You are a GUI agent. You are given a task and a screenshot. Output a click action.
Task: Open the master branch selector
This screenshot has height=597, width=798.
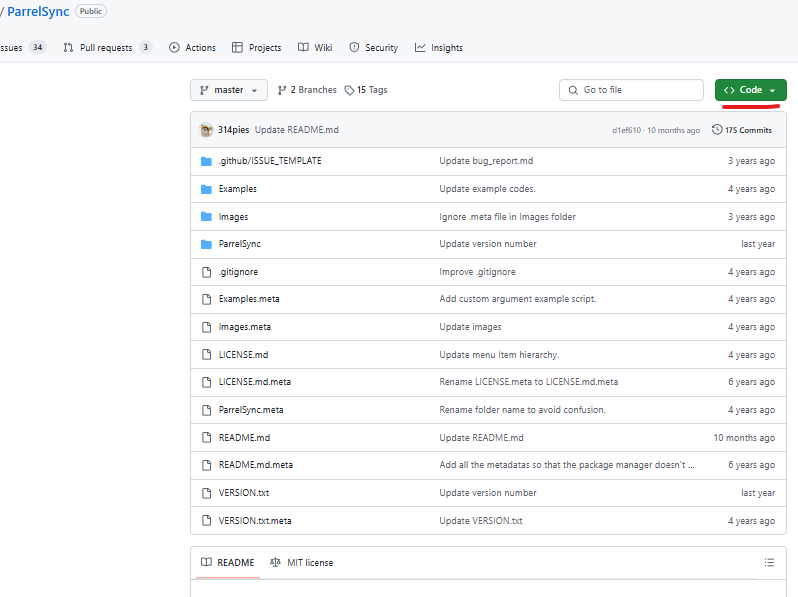tap(229, 90)
